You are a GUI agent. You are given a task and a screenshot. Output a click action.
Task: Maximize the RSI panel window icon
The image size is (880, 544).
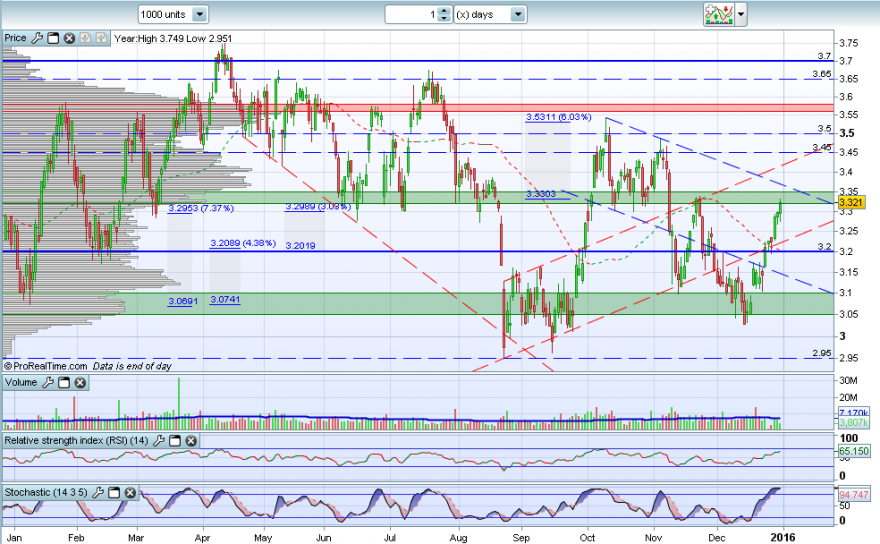click(x=175, y=441)
